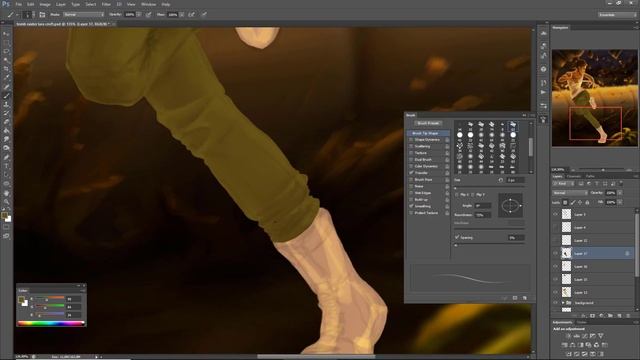The height and width of the screenshot is (360, 640).
Task: Open Color Dynamics settings
Action: point(426,167)
